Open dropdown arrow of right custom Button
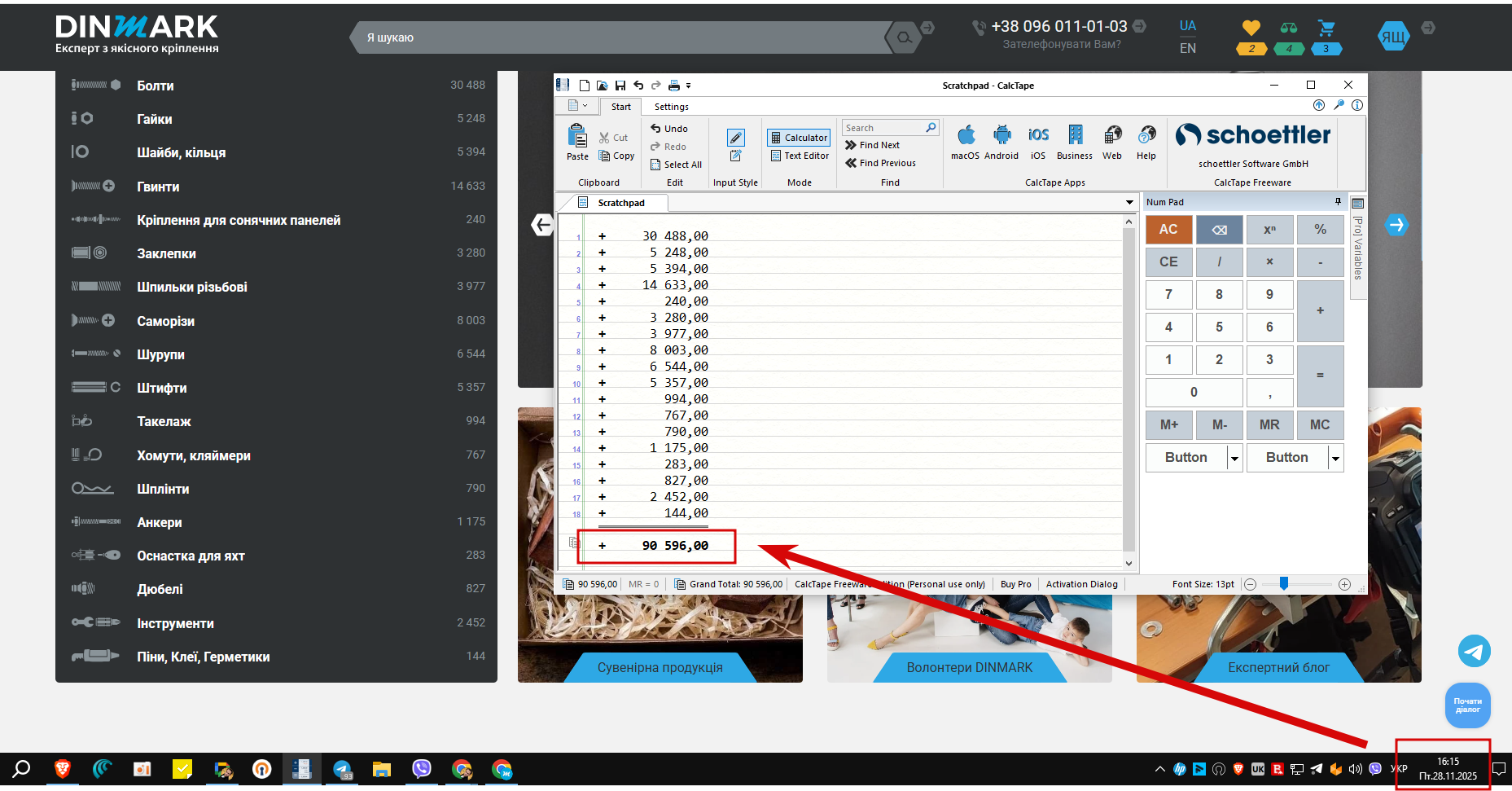 pos(1335,459)
